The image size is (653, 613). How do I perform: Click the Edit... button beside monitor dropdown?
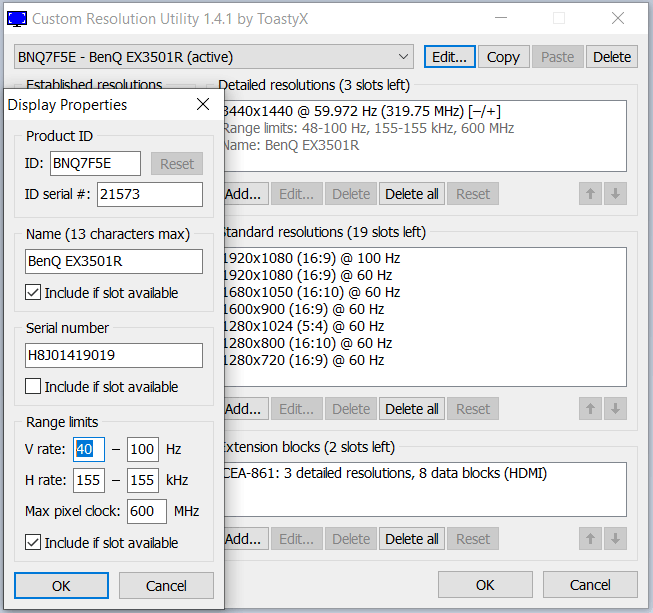[450, 57]
